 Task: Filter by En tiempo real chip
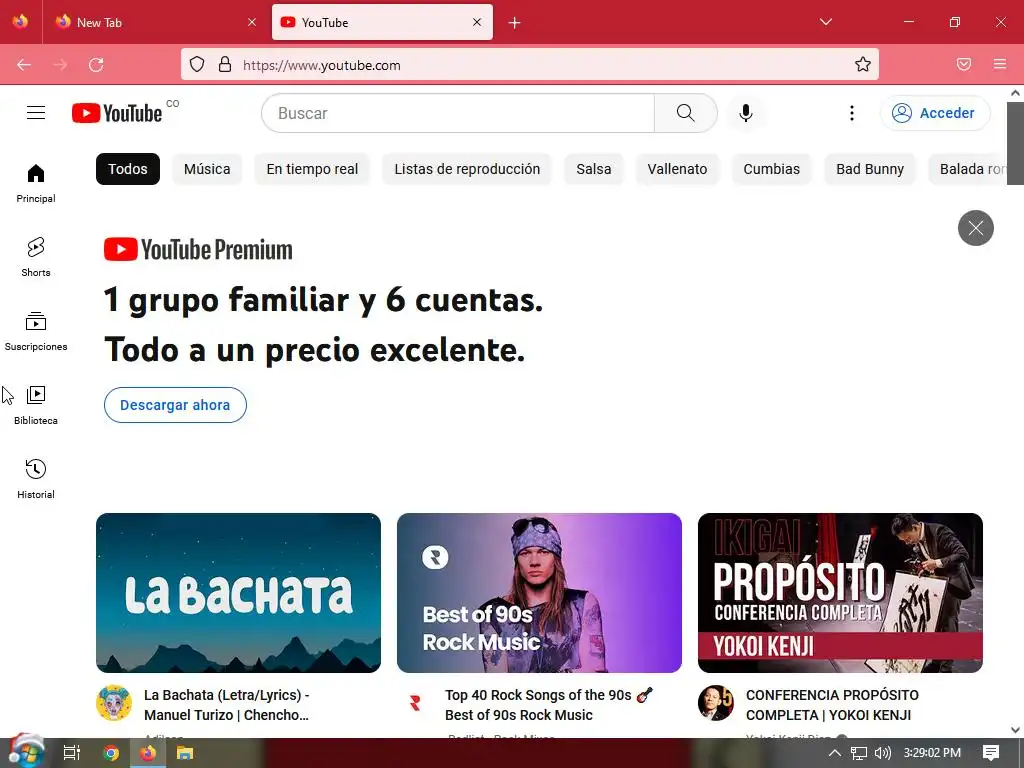tap(312, 169)
